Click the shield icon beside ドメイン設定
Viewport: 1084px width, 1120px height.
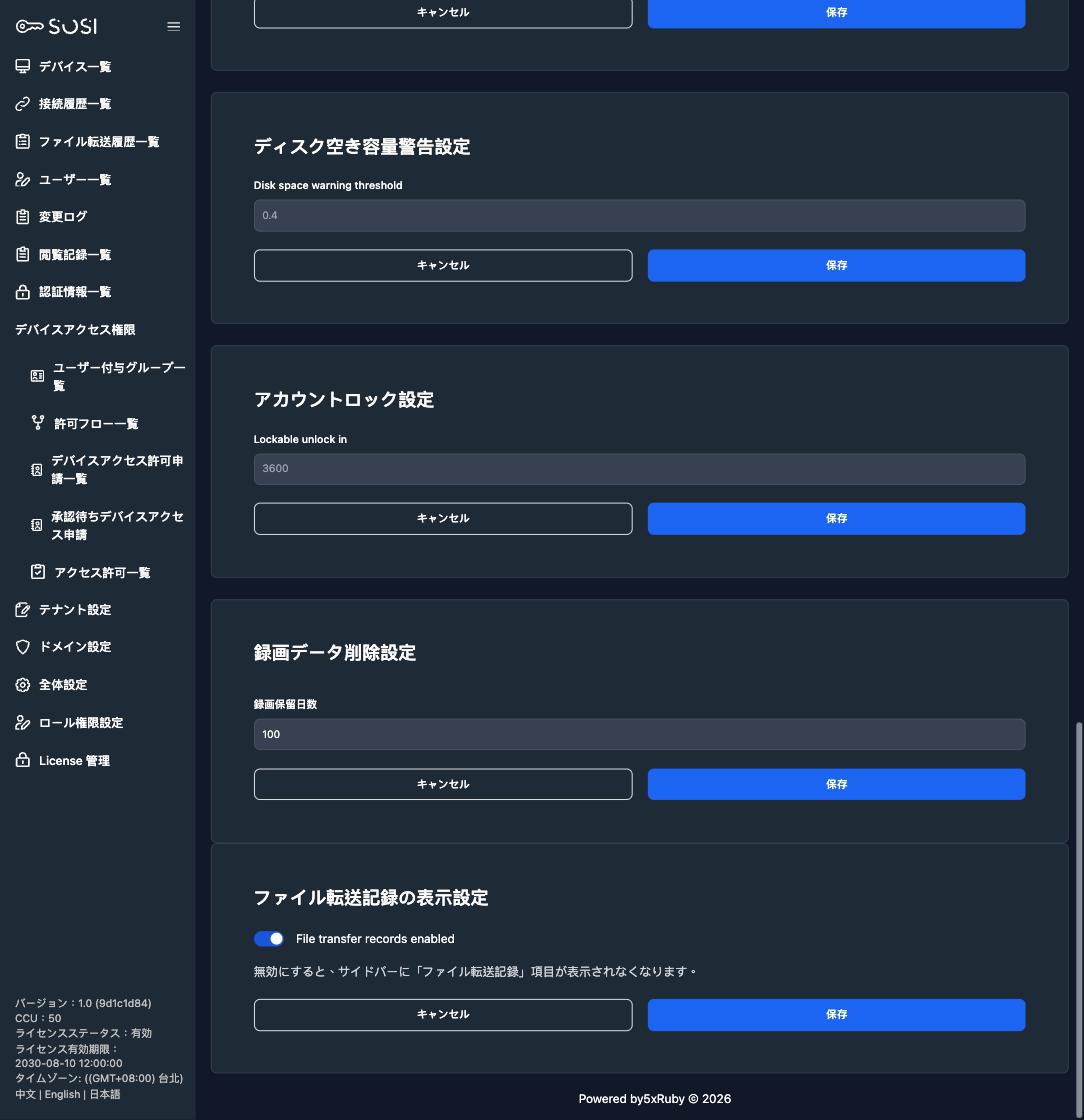pyautogui.click(x=23, y=646)
